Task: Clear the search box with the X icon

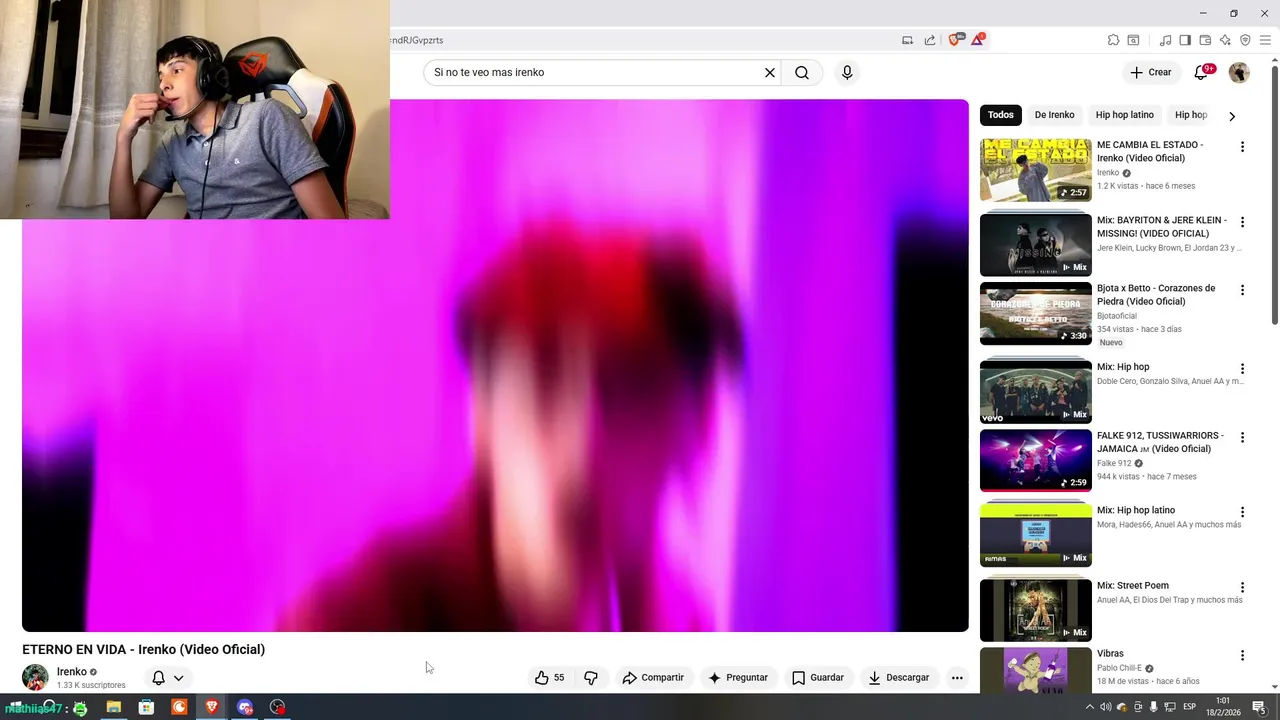Action: (770, 73)
